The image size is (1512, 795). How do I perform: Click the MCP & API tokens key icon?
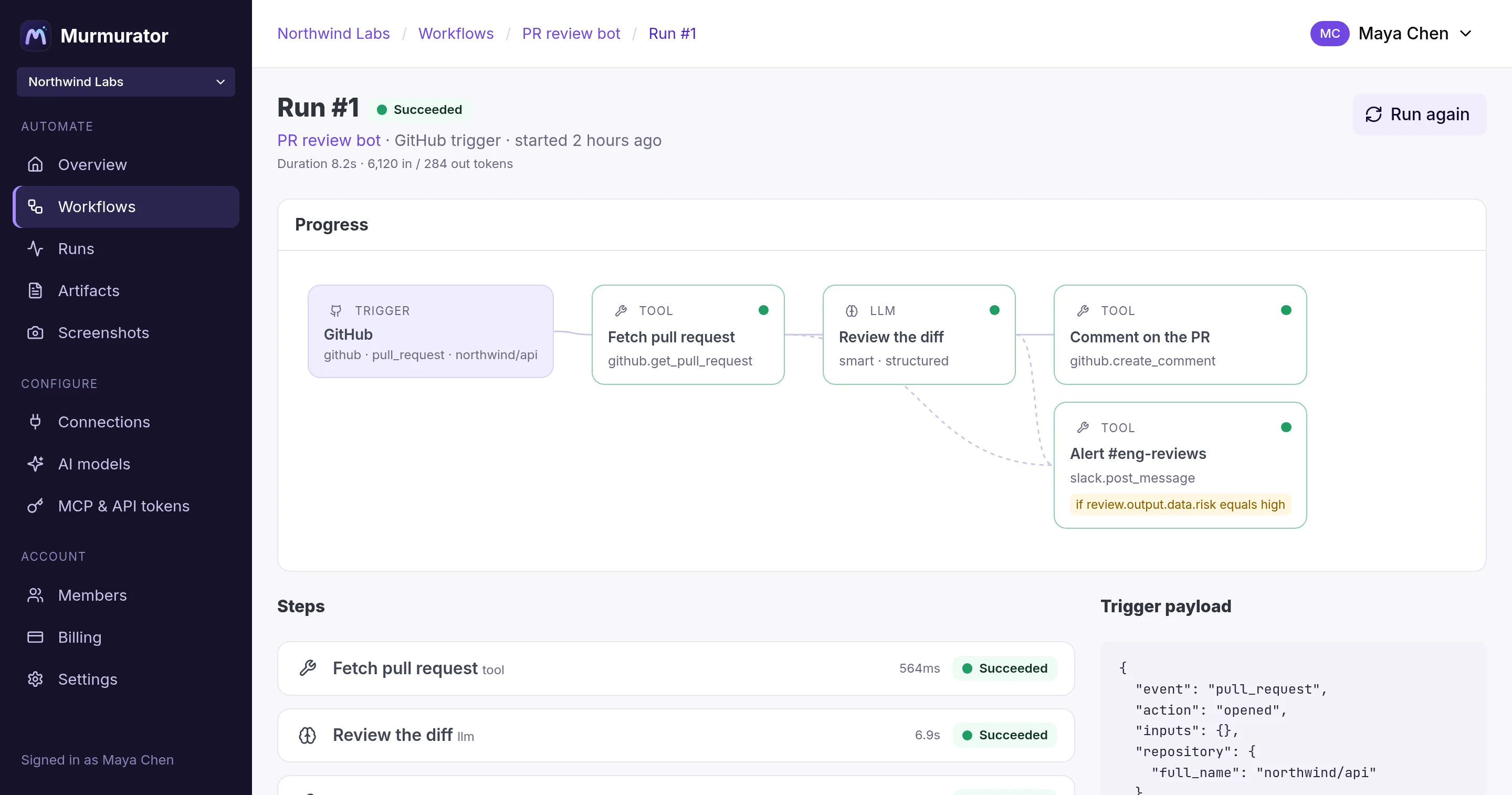coord(35,506)
